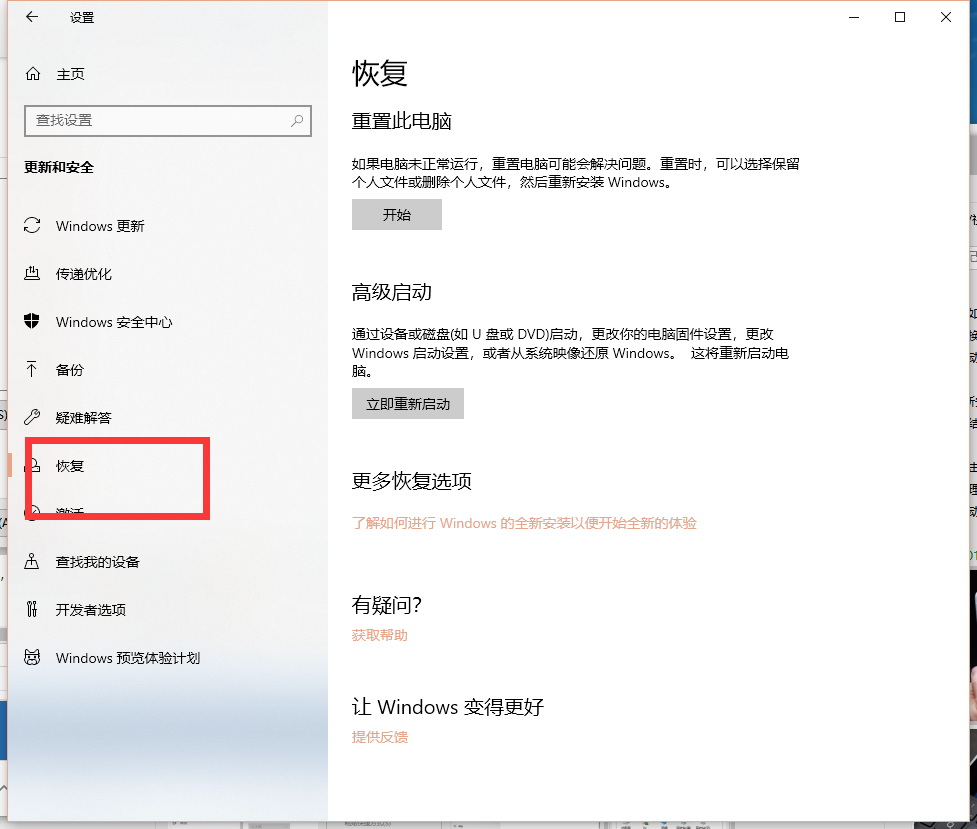Viewport: 977px width, 829px height.
Task: Open the Windows clean install link
Action: (x=524, y=523)
